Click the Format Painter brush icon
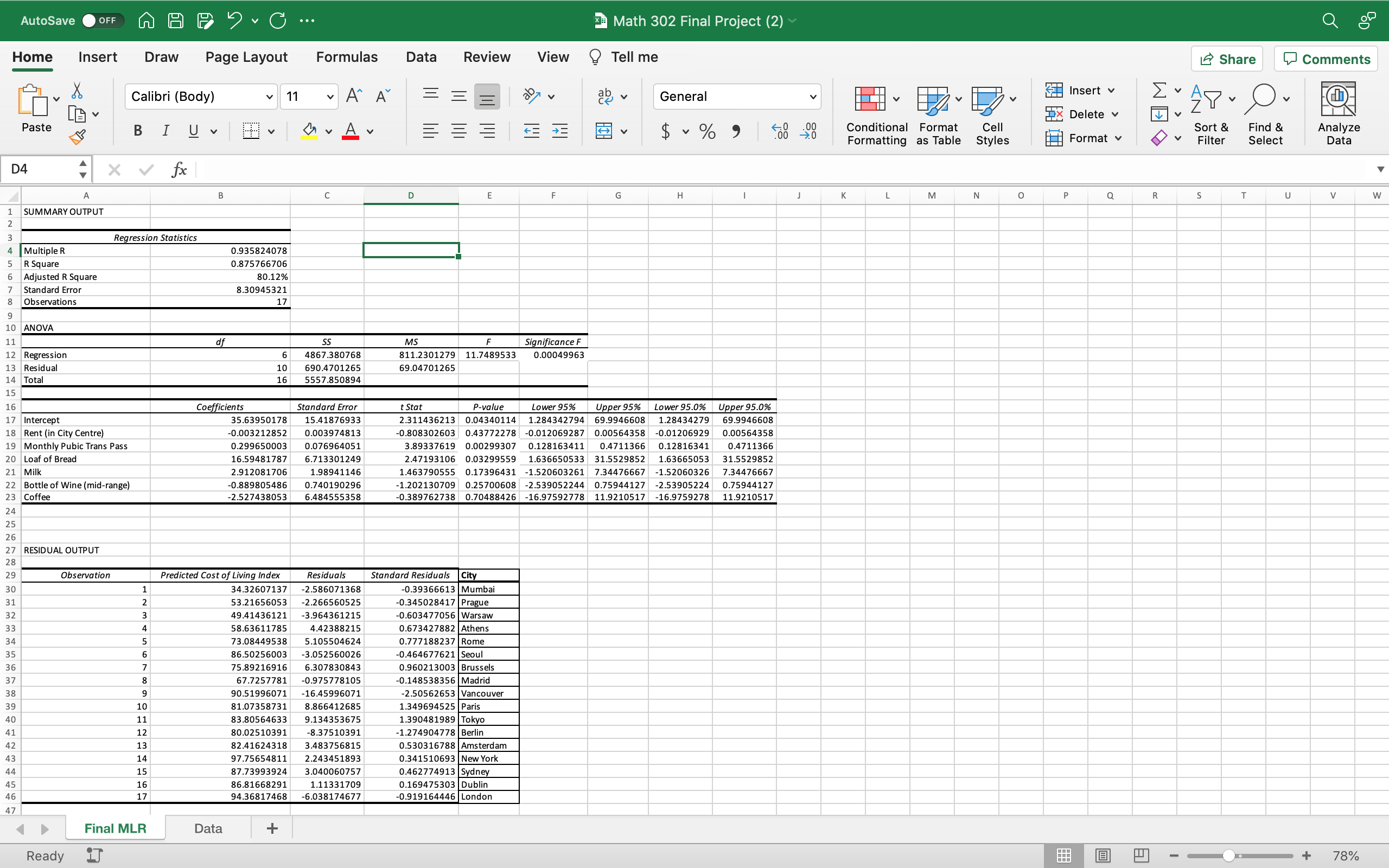Image resolution: width=1389 pixels, height=868 pixels. (77, 137)
